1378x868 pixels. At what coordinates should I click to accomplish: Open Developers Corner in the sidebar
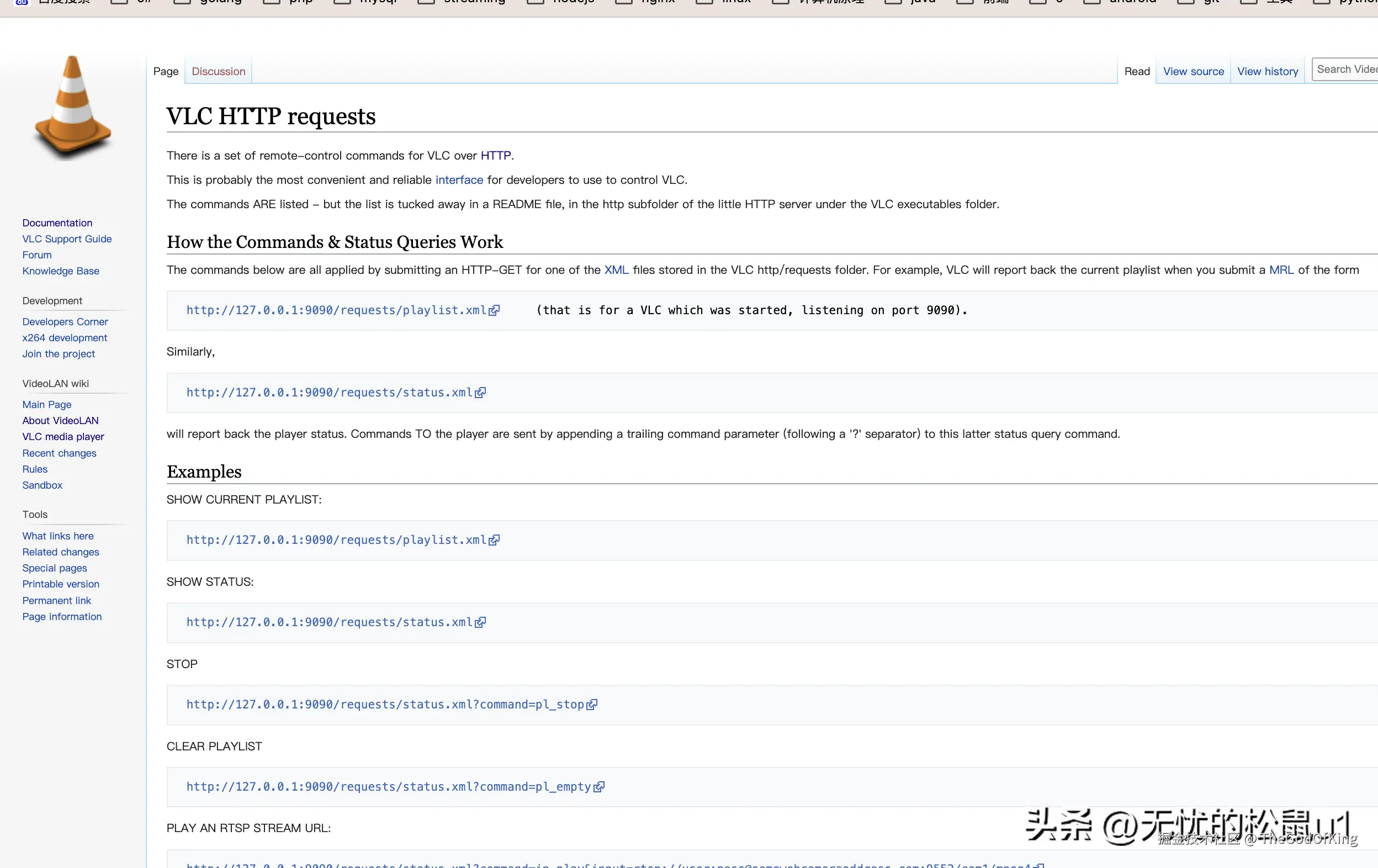pyautogui.click(x=65, y=321)
